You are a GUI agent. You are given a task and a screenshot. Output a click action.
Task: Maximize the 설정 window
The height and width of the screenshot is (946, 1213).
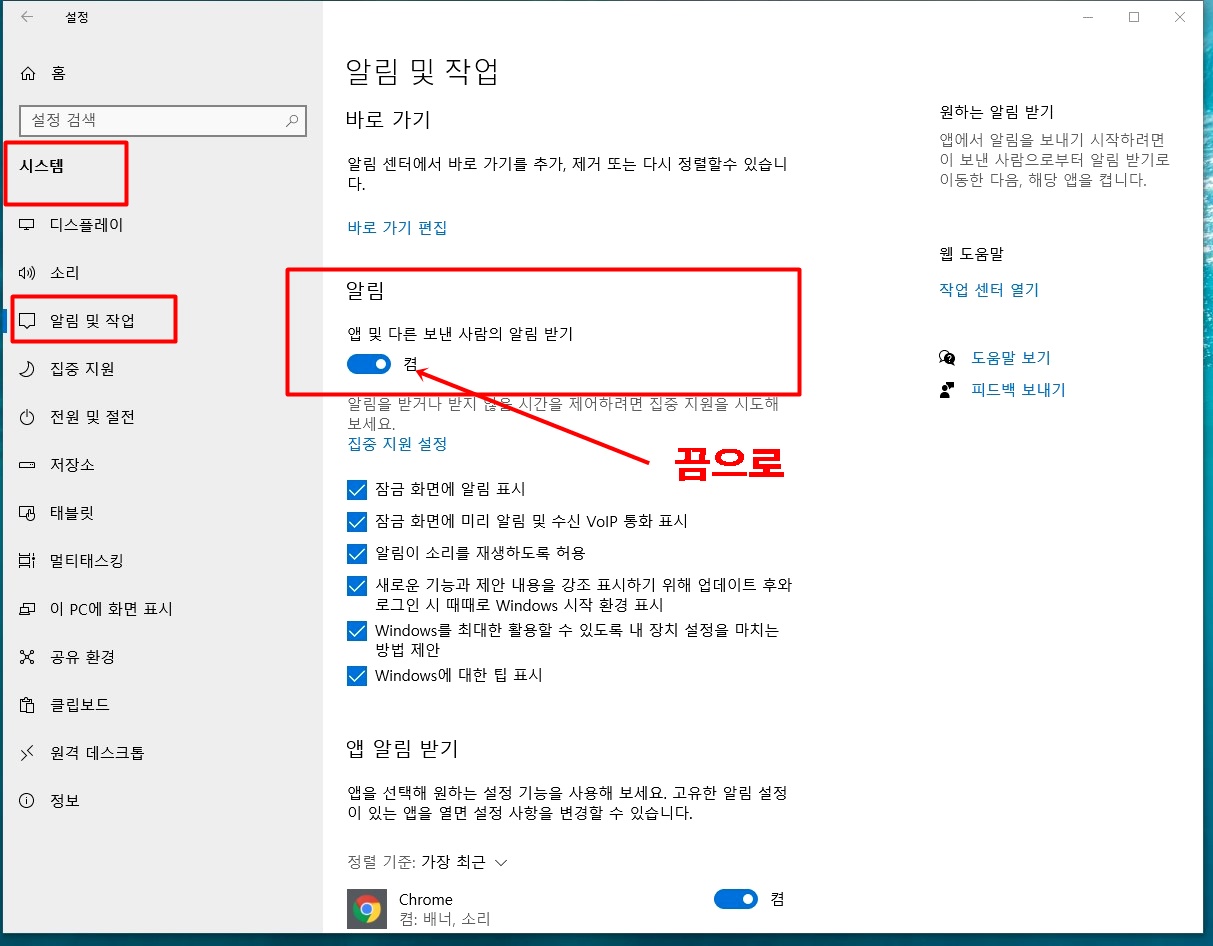coord(1134,17)
